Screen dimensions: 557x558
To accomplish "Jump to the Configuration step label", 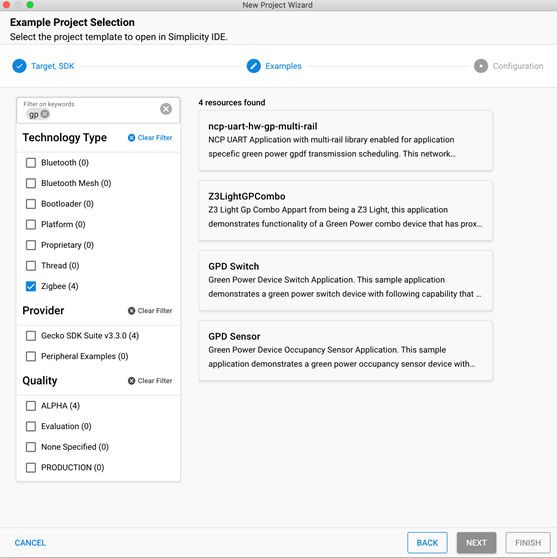I will 518,66.
